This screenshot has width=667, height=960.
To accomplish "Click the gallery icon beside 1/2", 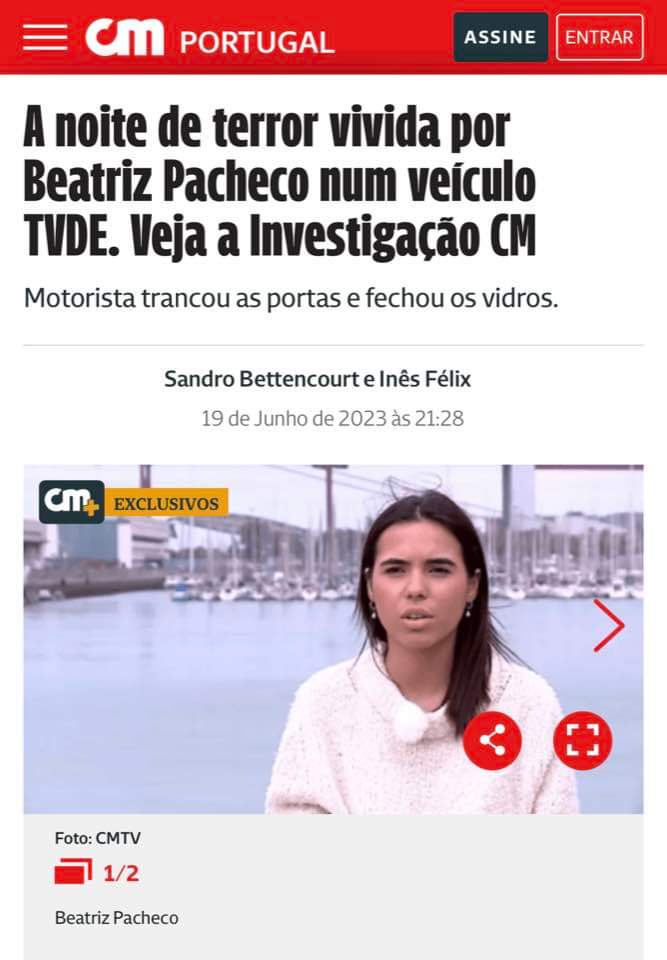I will click(x=73, y=872).
